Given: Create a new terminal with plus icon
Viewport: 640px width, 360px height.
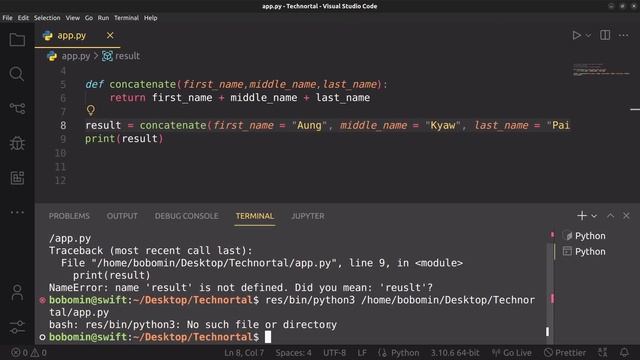Looking at the screenshot, I should pos(582,216).
